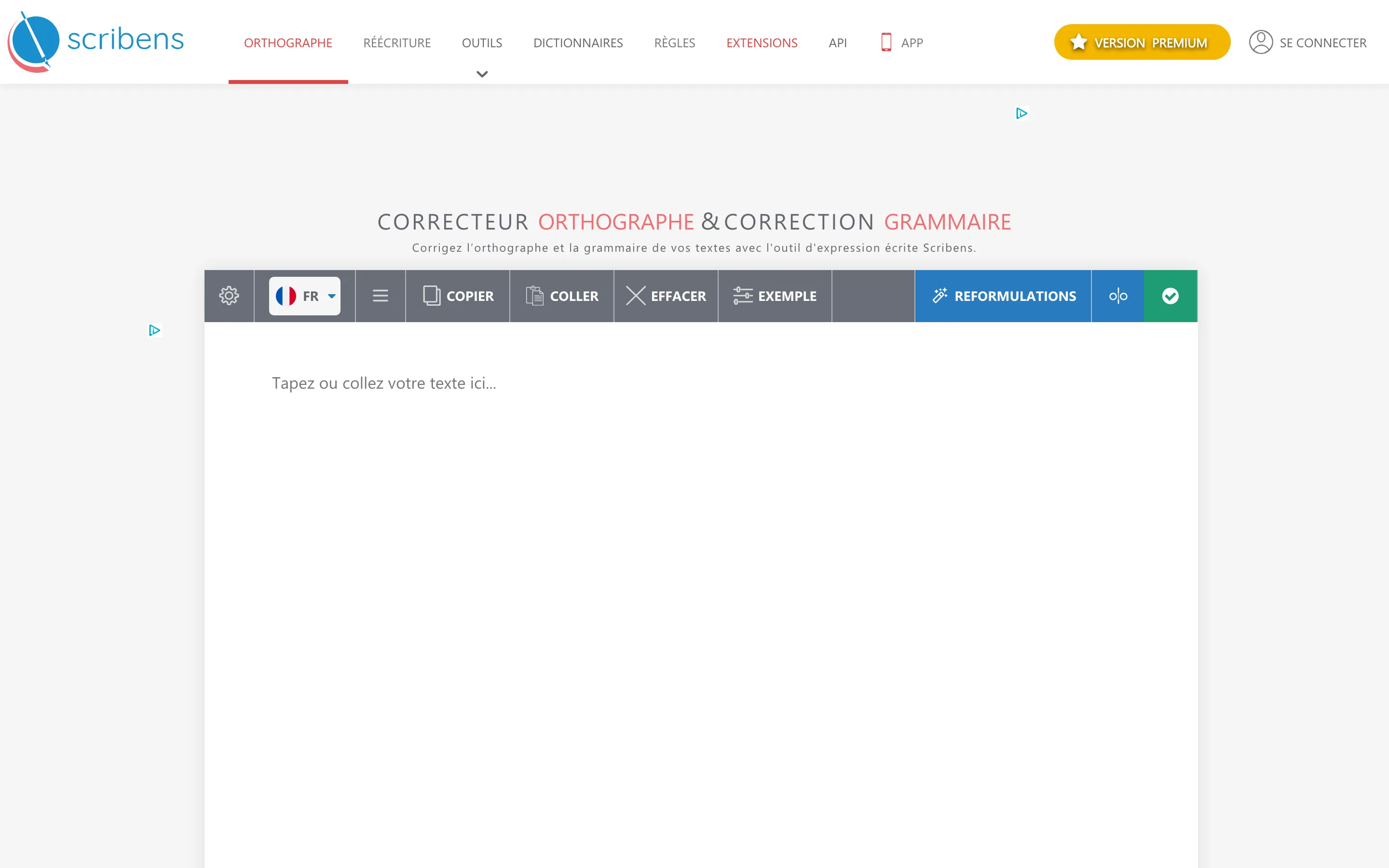Screen dimensions: 1389x868
Task: Click the VERSION PREMIUM button
Action: click(1142, 42)
